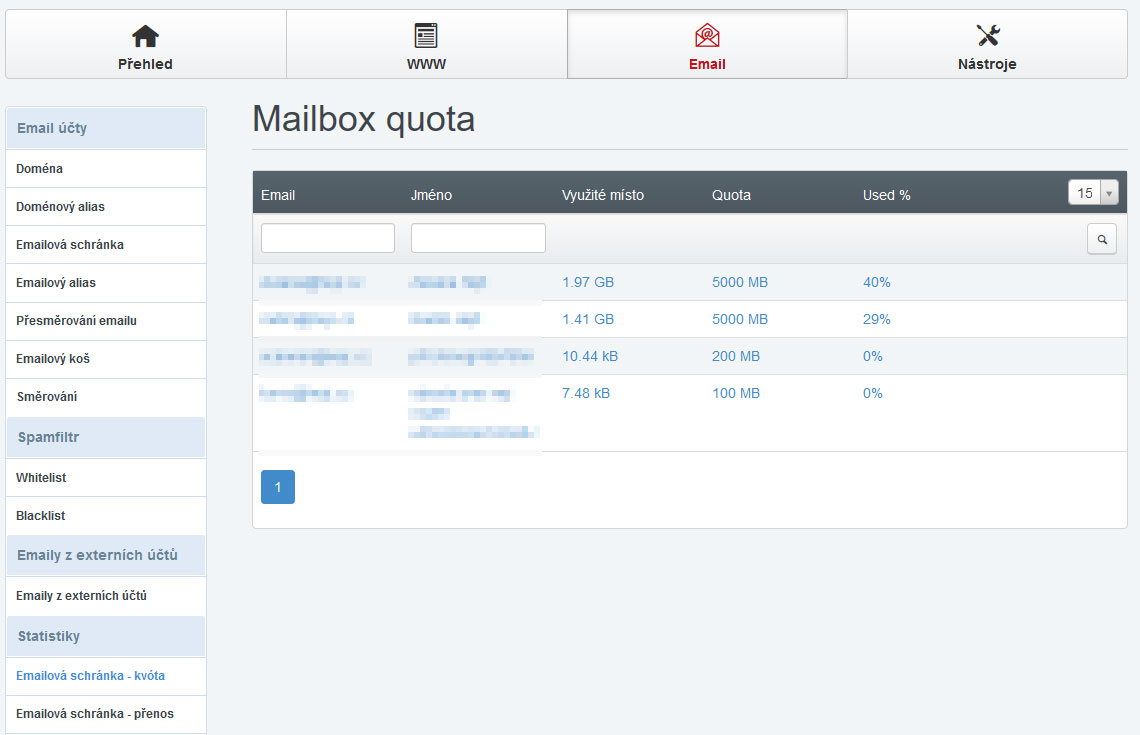1140x735 pixels.
Task: Open the Nástroje tools icon
Action: (x=988, y=36)
